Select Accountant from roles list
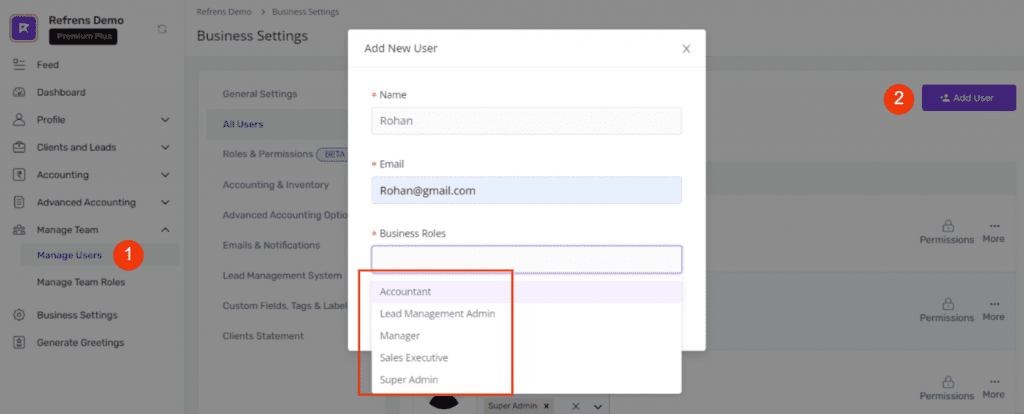1024x414 pixels. point(526,292)
